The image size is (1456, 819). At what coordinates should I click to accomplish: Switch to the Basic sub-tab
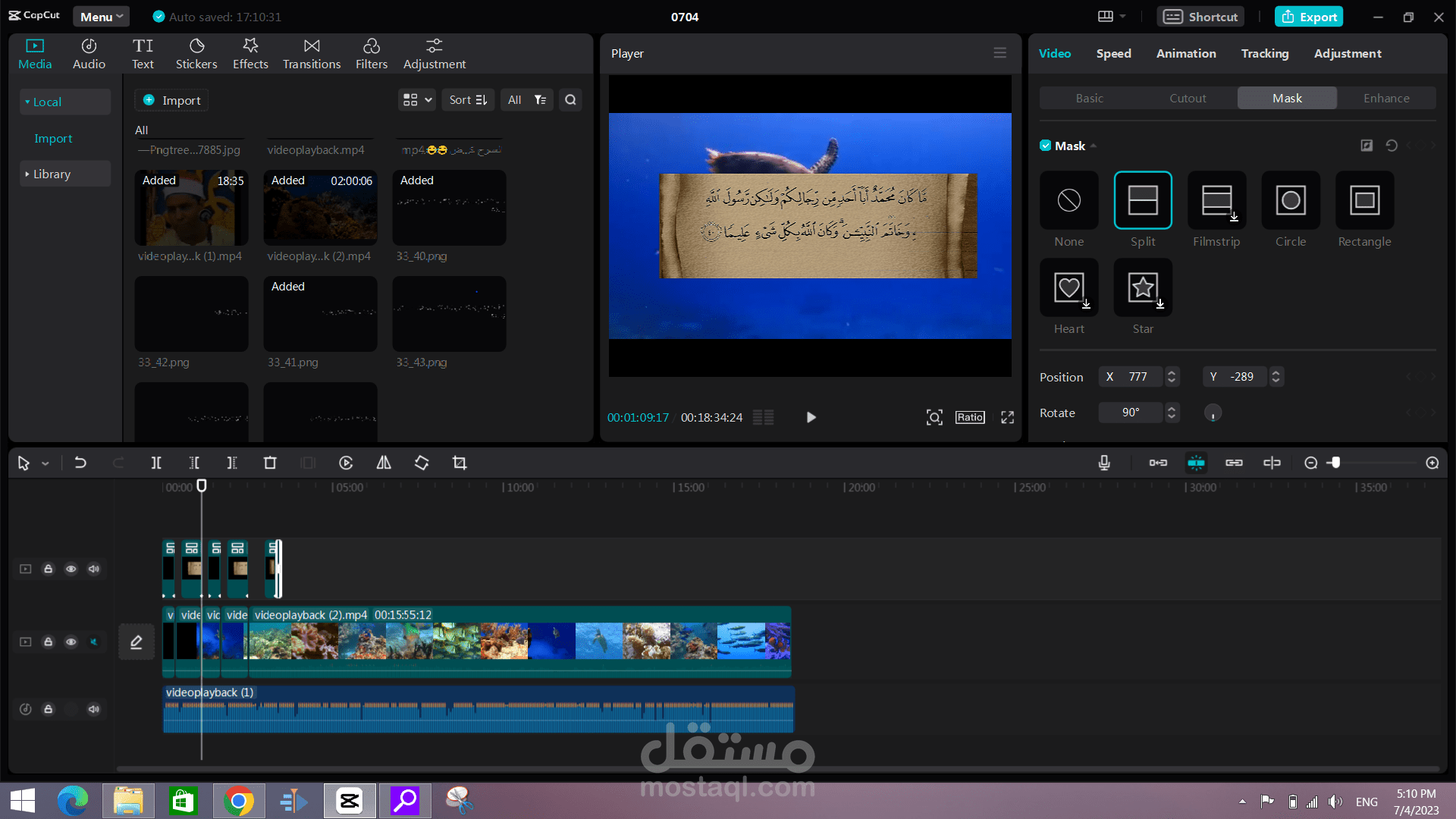(1089, 98)
